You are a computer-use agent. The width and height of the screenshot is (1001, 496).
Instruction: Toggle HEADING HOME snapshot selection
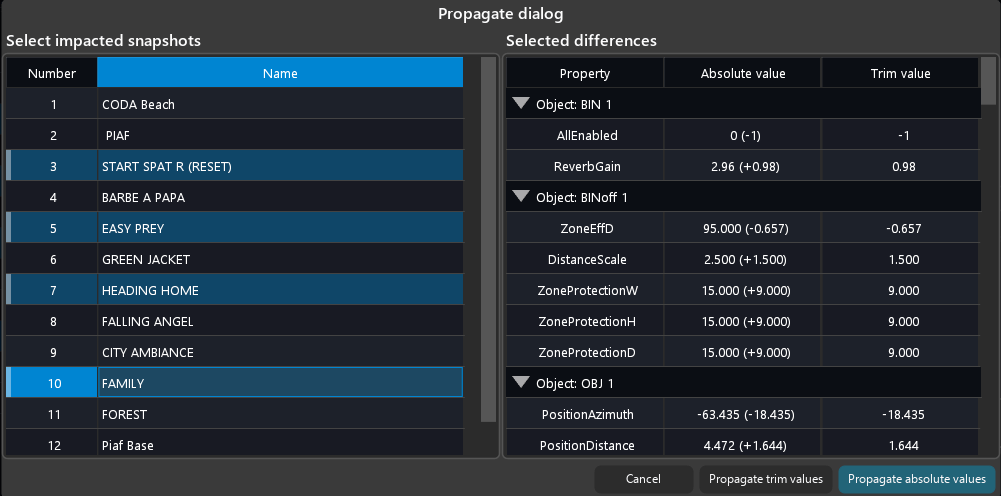(x=280, y=290)
